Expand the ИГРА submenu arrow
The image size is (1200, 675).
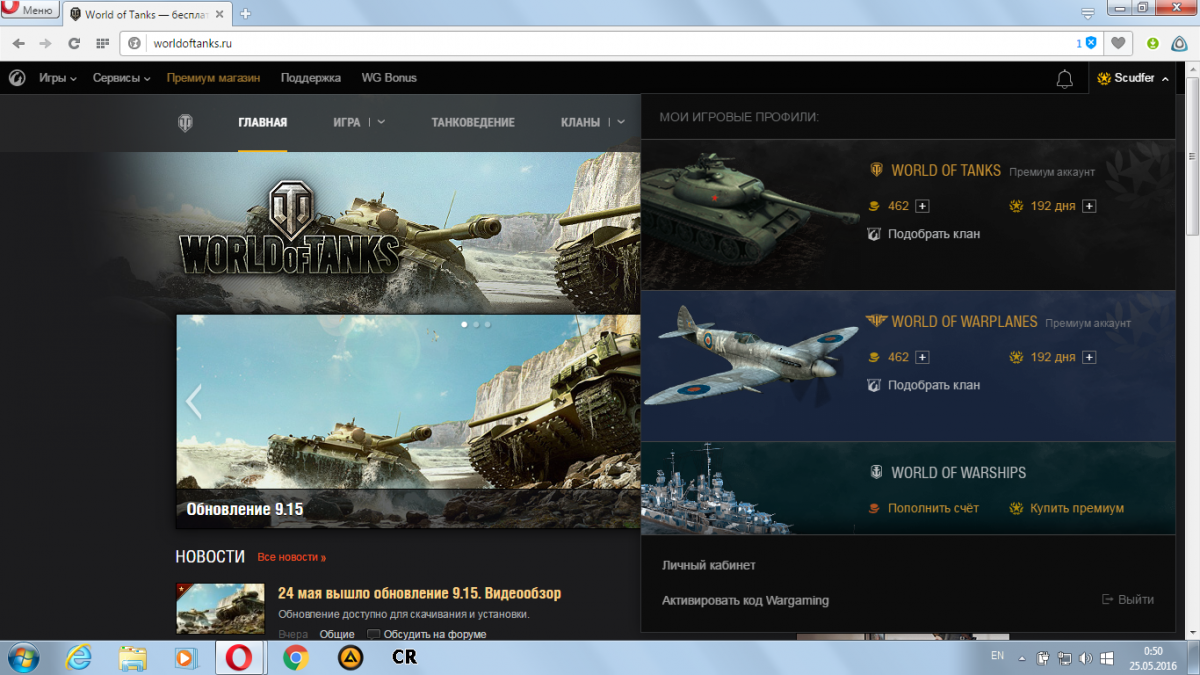[381, 123]
